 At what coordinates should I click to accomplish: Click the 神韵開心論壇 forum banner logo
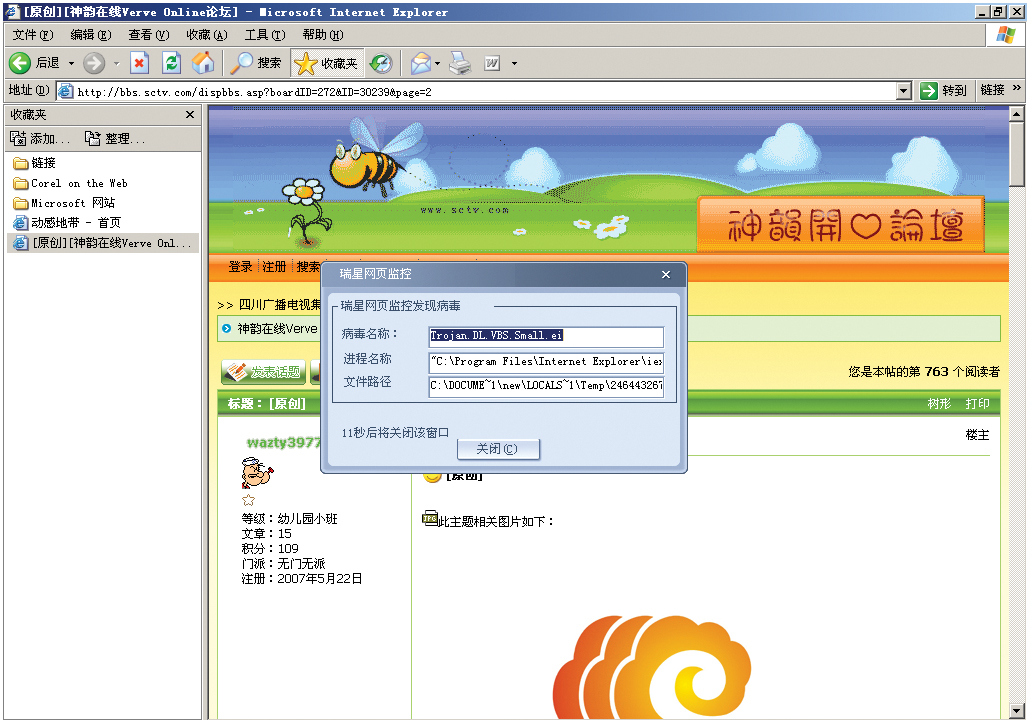[841, 224]
